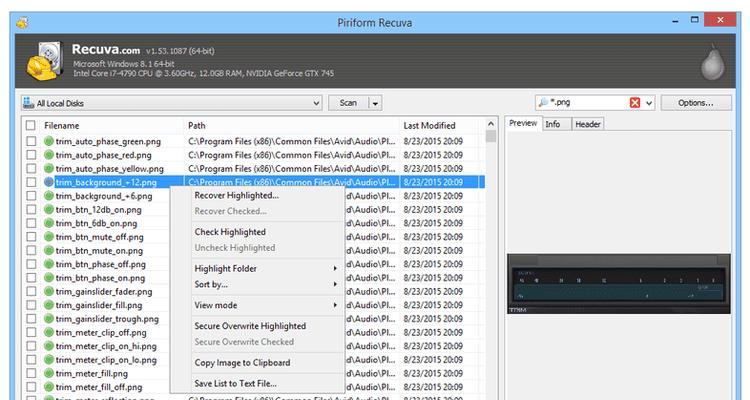Check the box for trim_btn_12db_on.png
This screenshot has height=400, width=750.
tap(31, 210)
